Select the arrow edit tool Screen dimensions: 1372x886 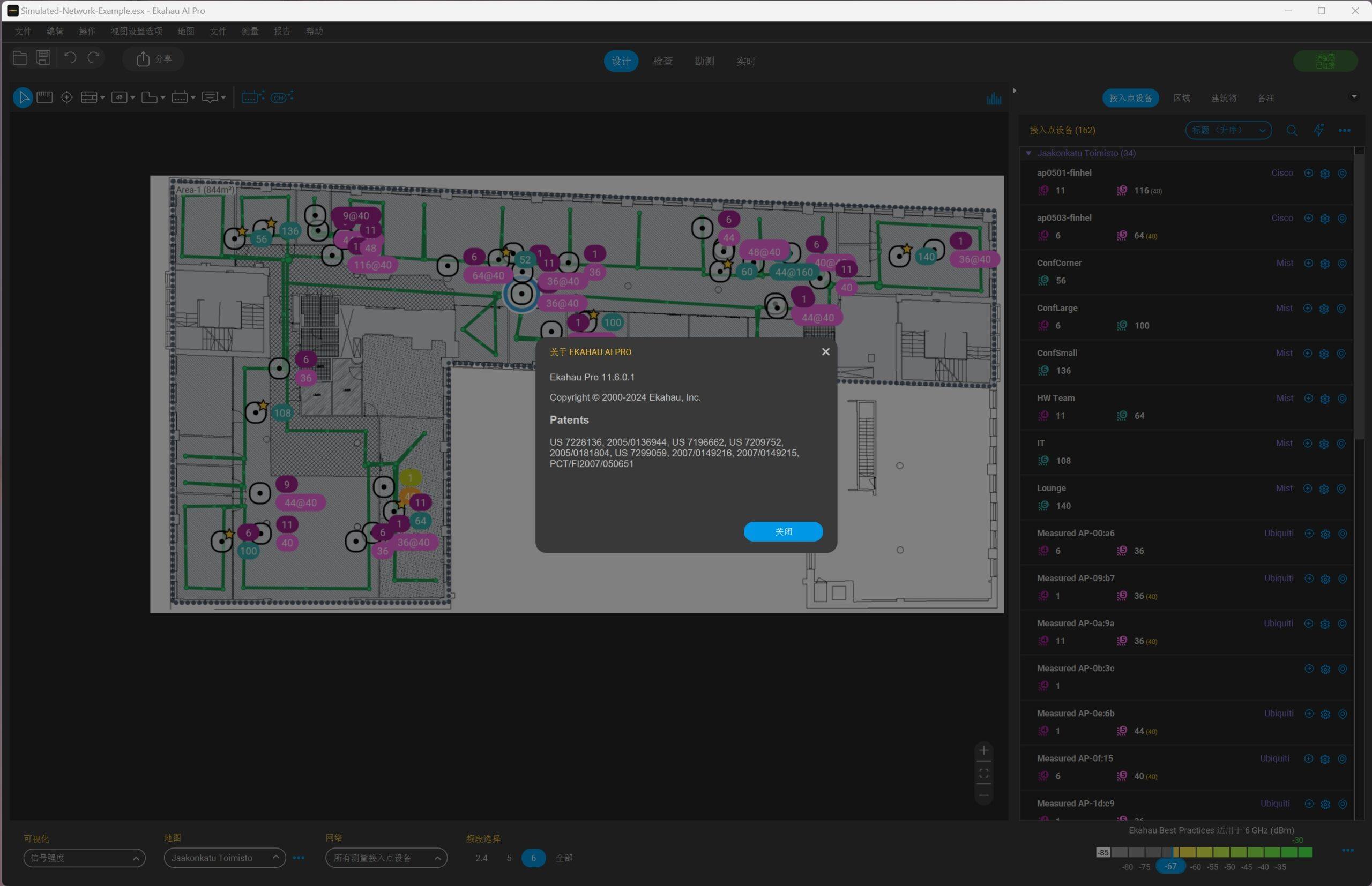pos(23,97)
